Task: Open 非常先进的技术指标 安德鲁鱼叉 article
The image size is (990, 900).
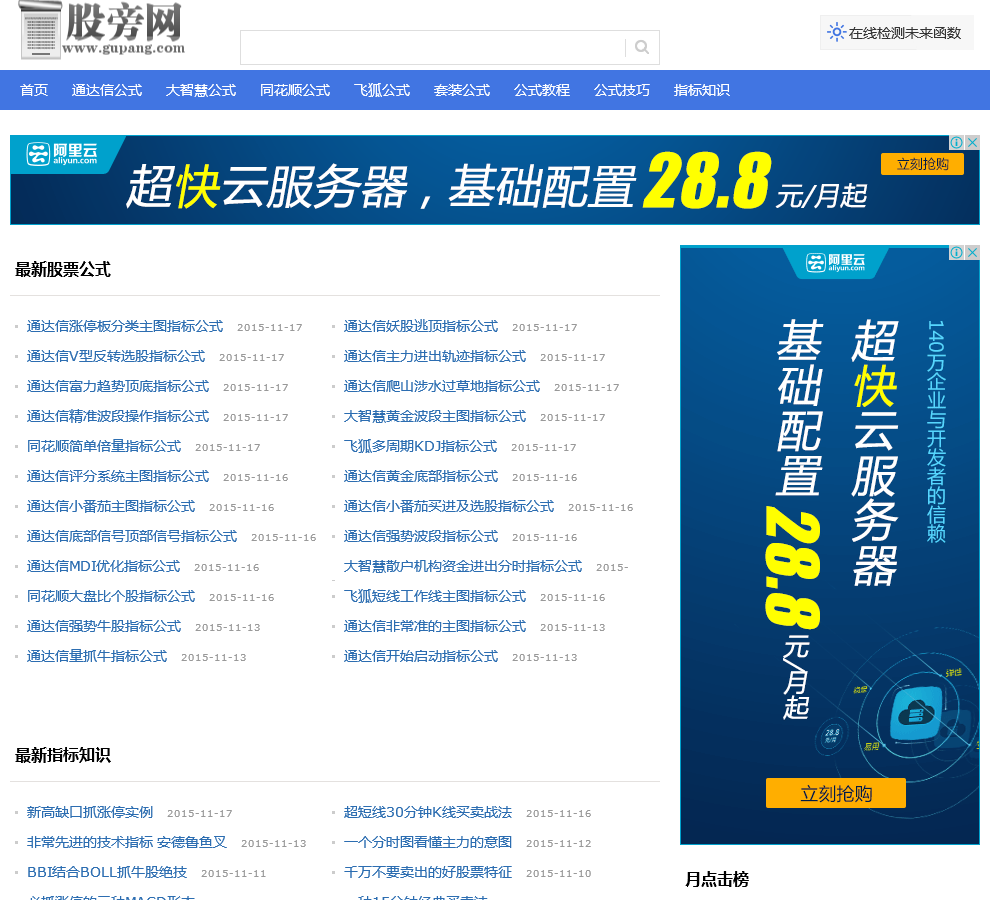Action: 127,843
